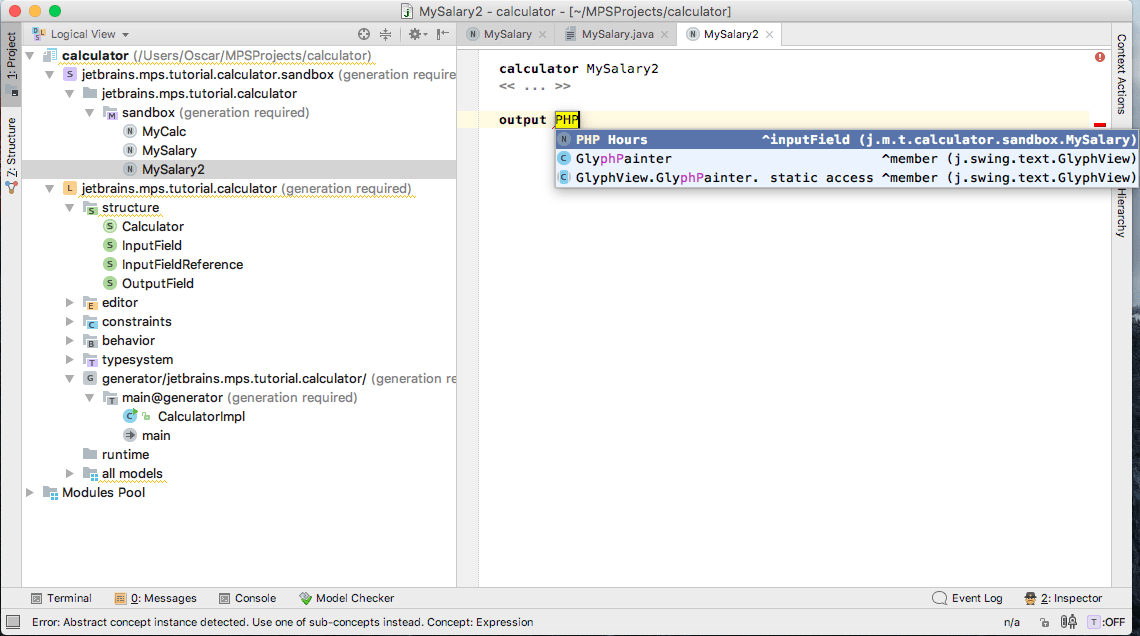
Task: Choose PHP Hours completion suggestion
Action: [846, 140]
